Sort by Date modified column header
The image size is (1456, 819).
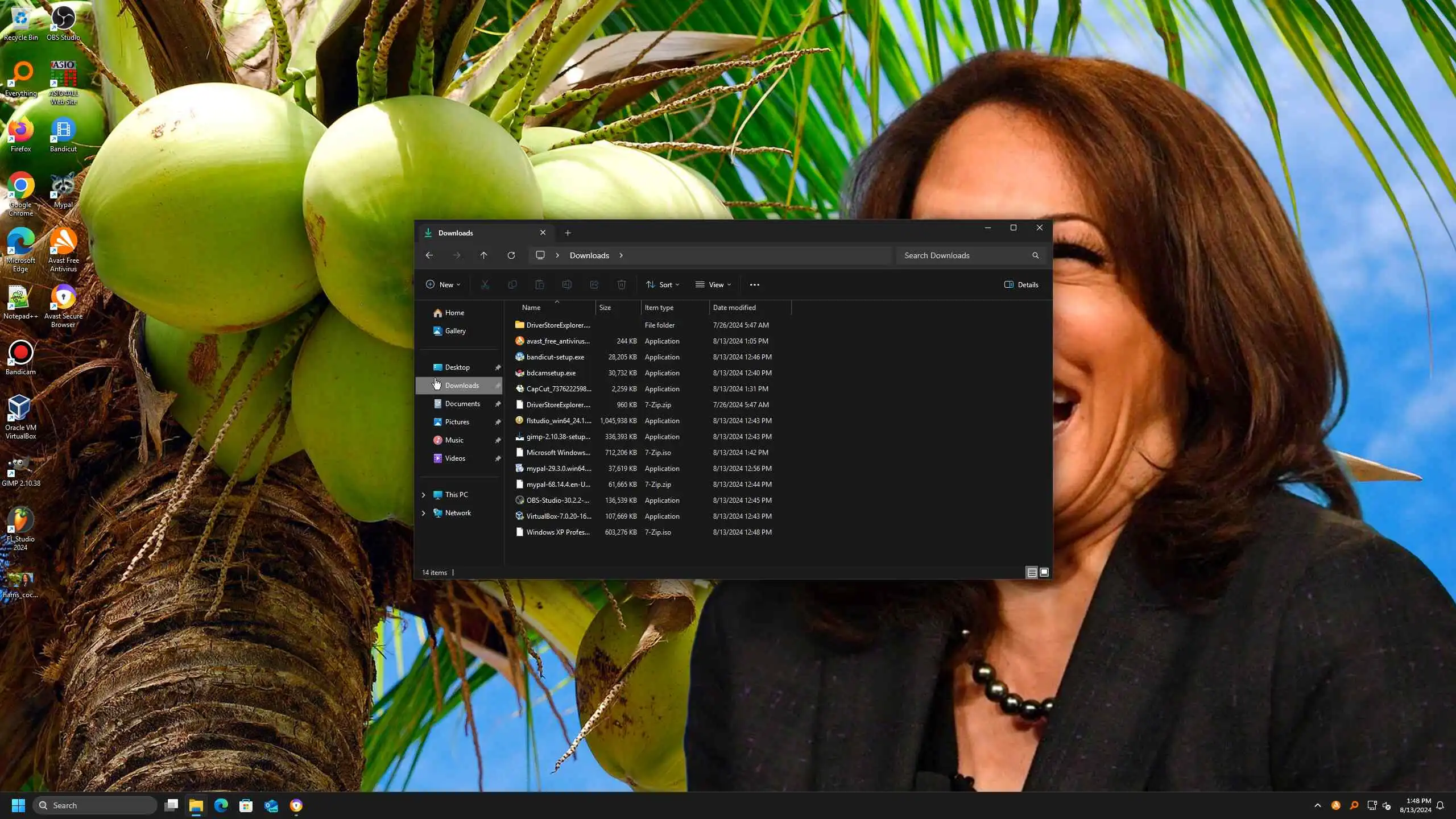[734, 307]
